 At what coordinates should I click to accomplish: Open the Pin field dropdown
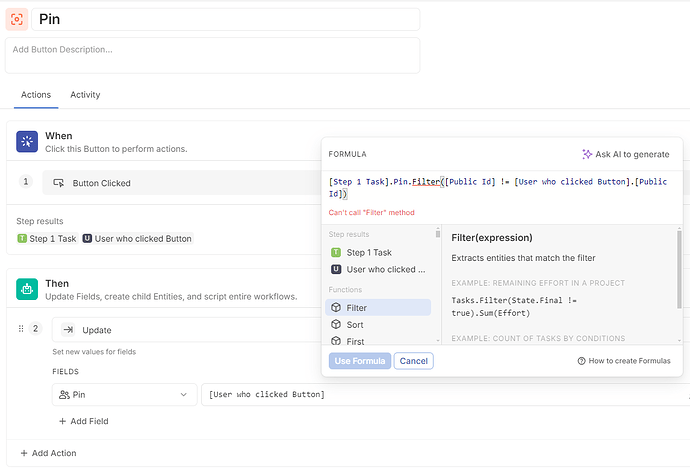point(124,395)
